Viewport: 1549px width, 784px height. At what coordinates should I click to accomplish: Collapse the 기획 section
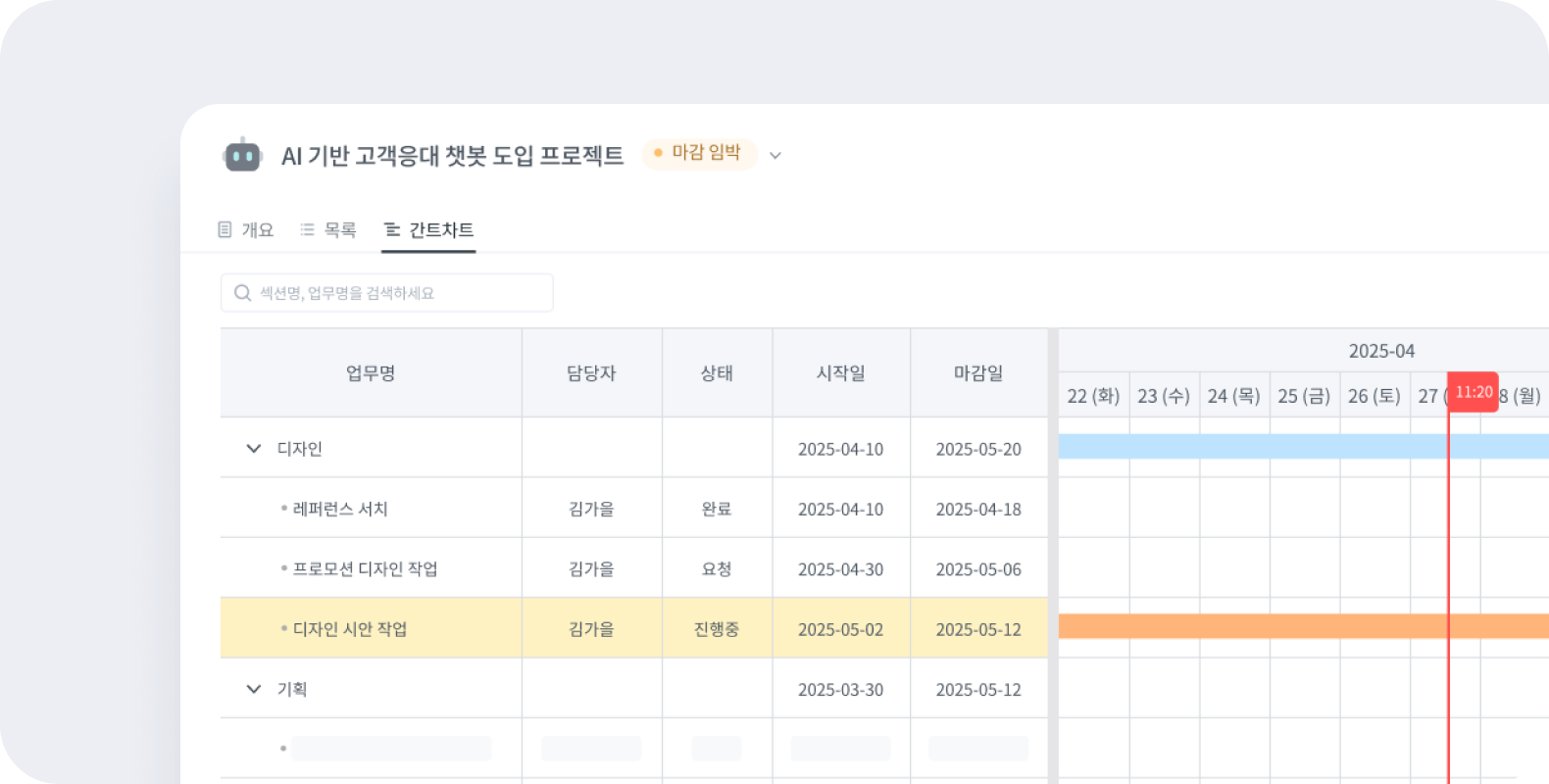[x=254, y=689]
